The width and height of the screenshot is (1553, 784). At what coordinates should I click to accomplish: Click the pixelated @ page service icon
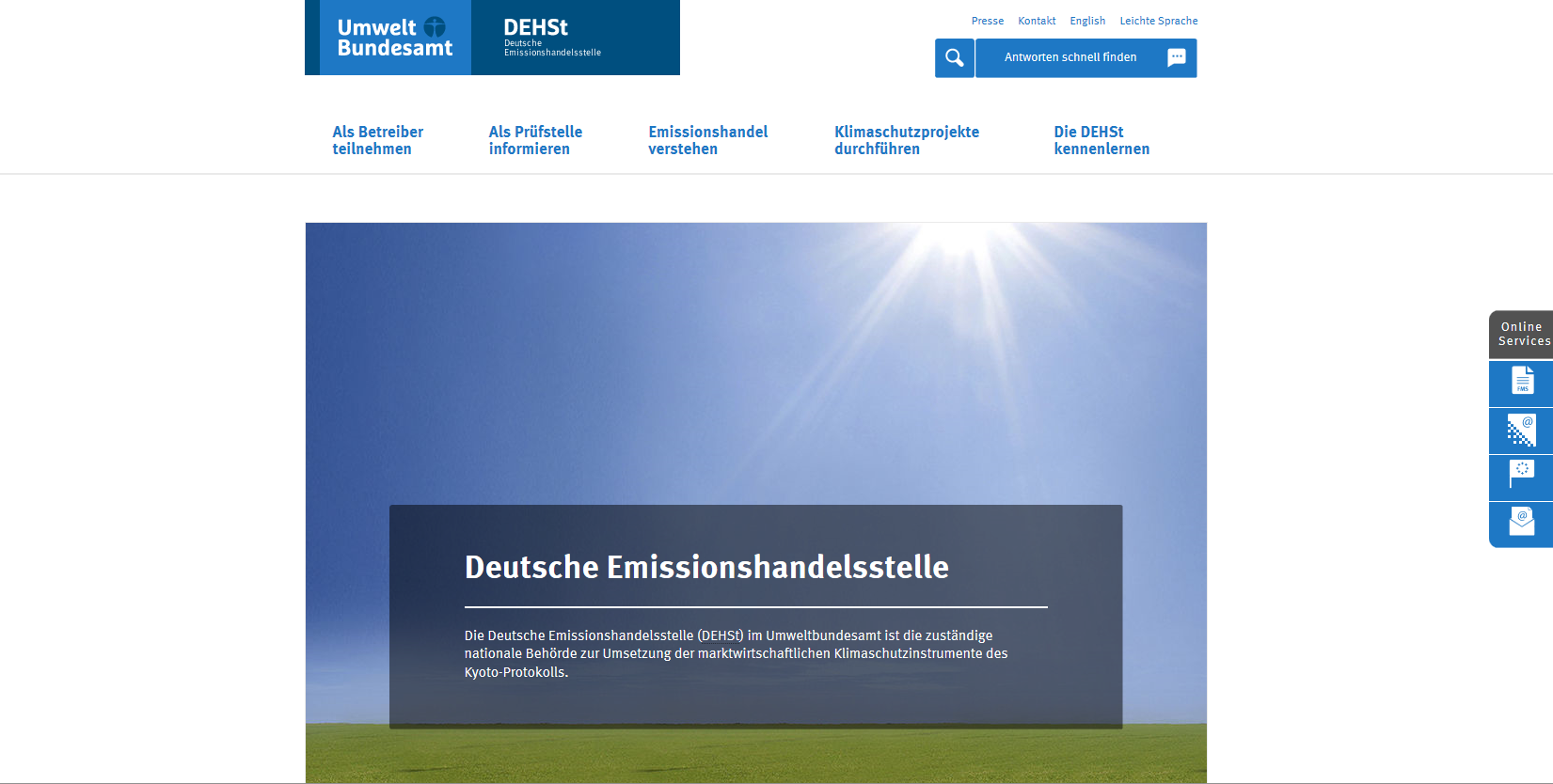coord(1521,430)
